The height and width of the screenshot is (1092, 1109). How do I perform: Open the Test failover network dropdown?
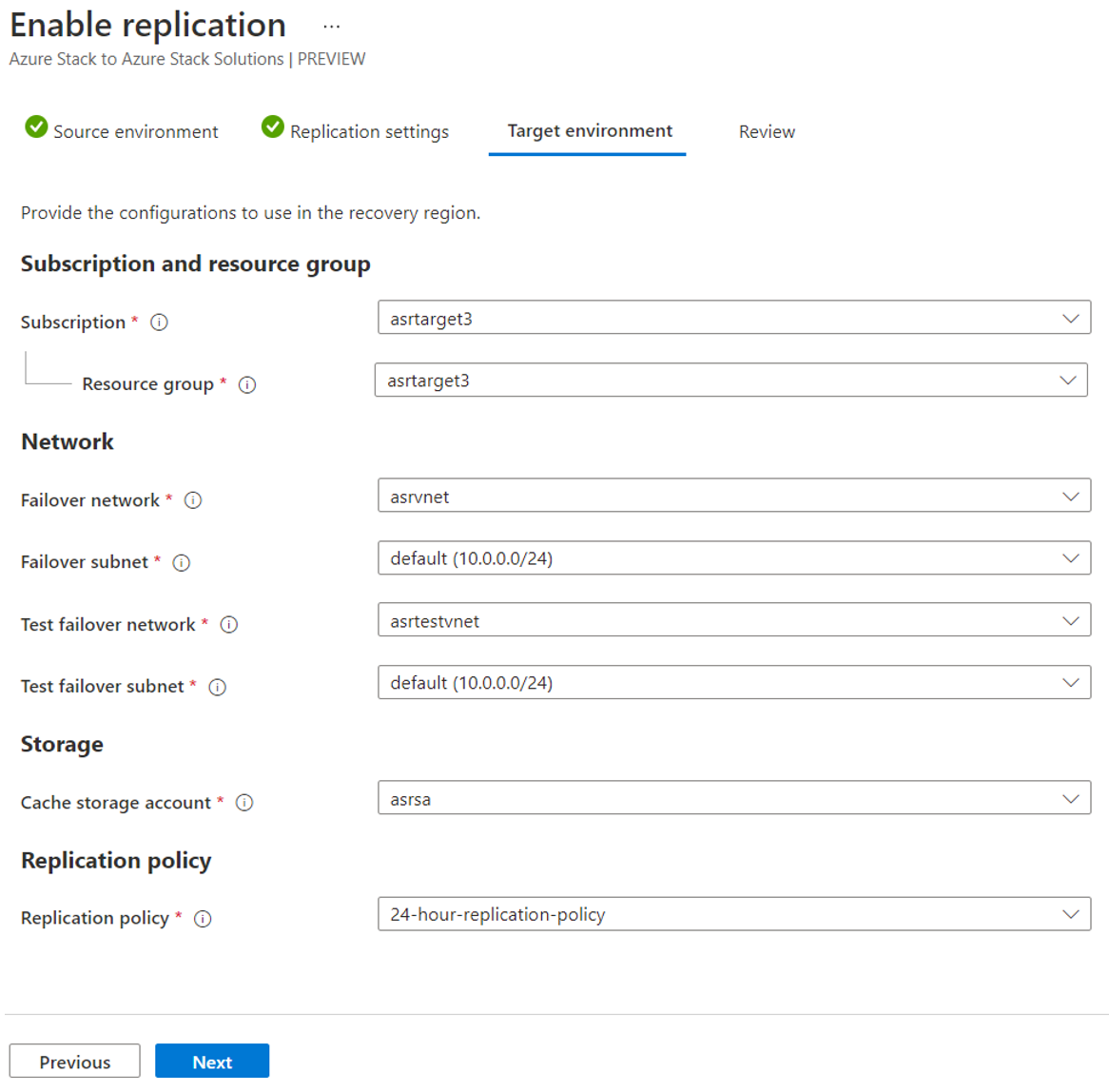[x=733, y=620]
